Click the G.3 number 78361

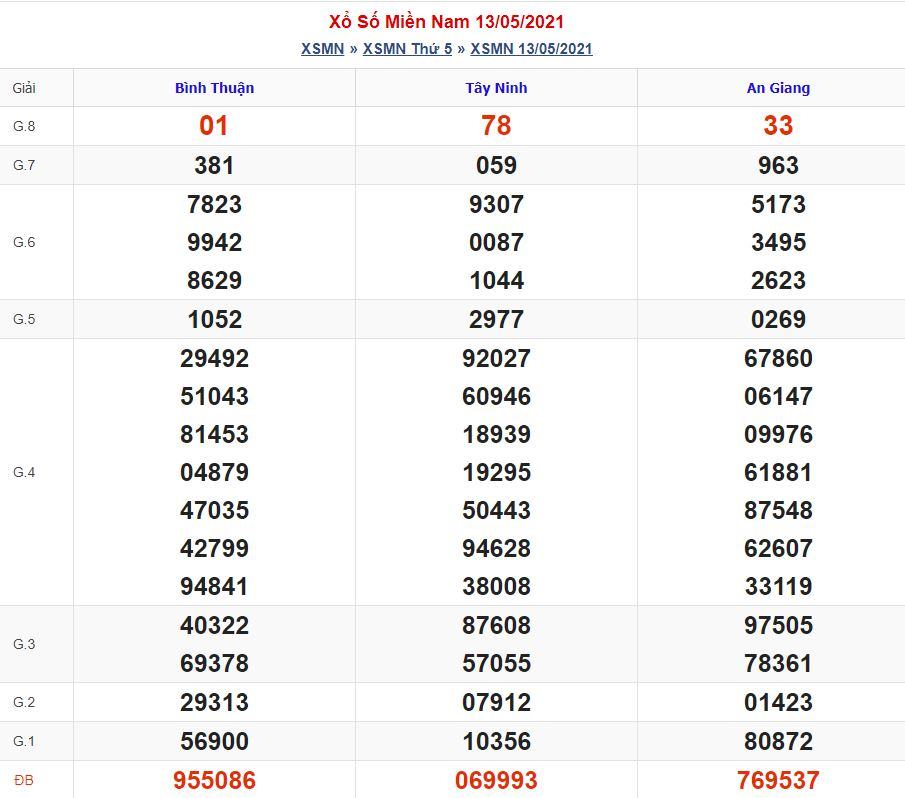pyautogui.click(x=778, y=664)
